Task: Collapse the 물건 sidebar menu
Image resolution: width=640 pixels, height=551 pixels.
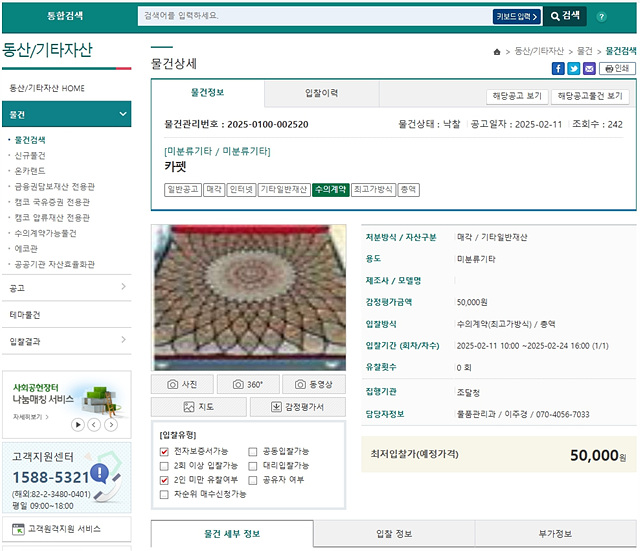Action: point(67,114)
